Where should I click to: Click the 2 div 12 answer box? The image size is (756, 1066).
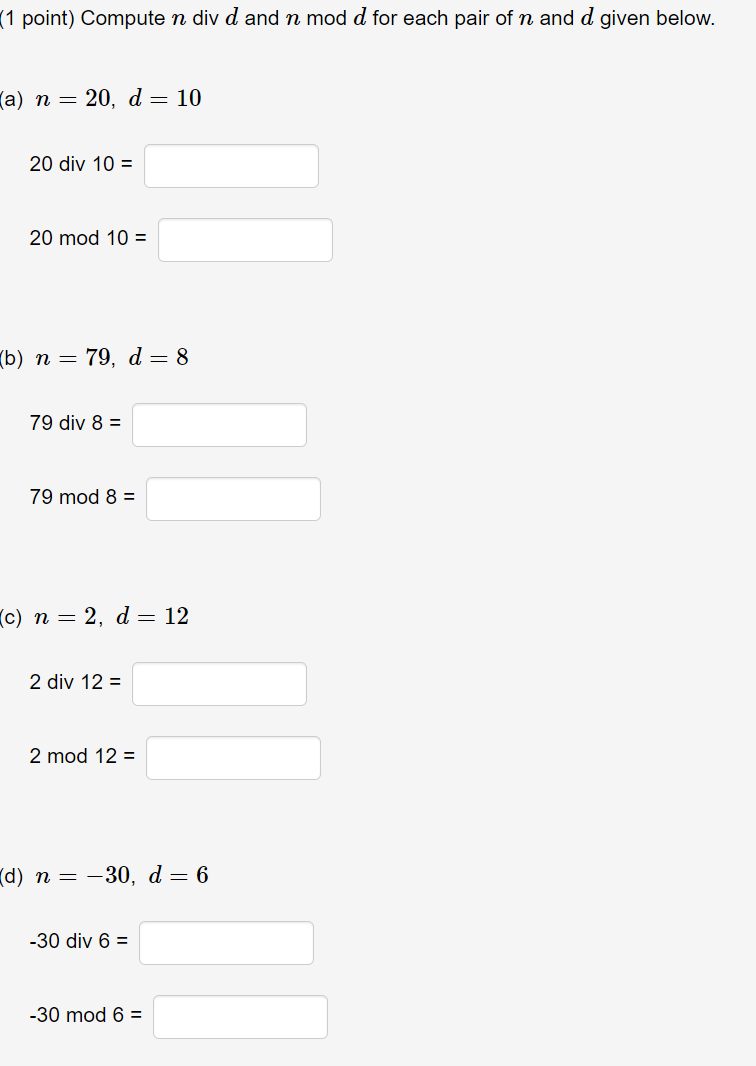(219, 683)
